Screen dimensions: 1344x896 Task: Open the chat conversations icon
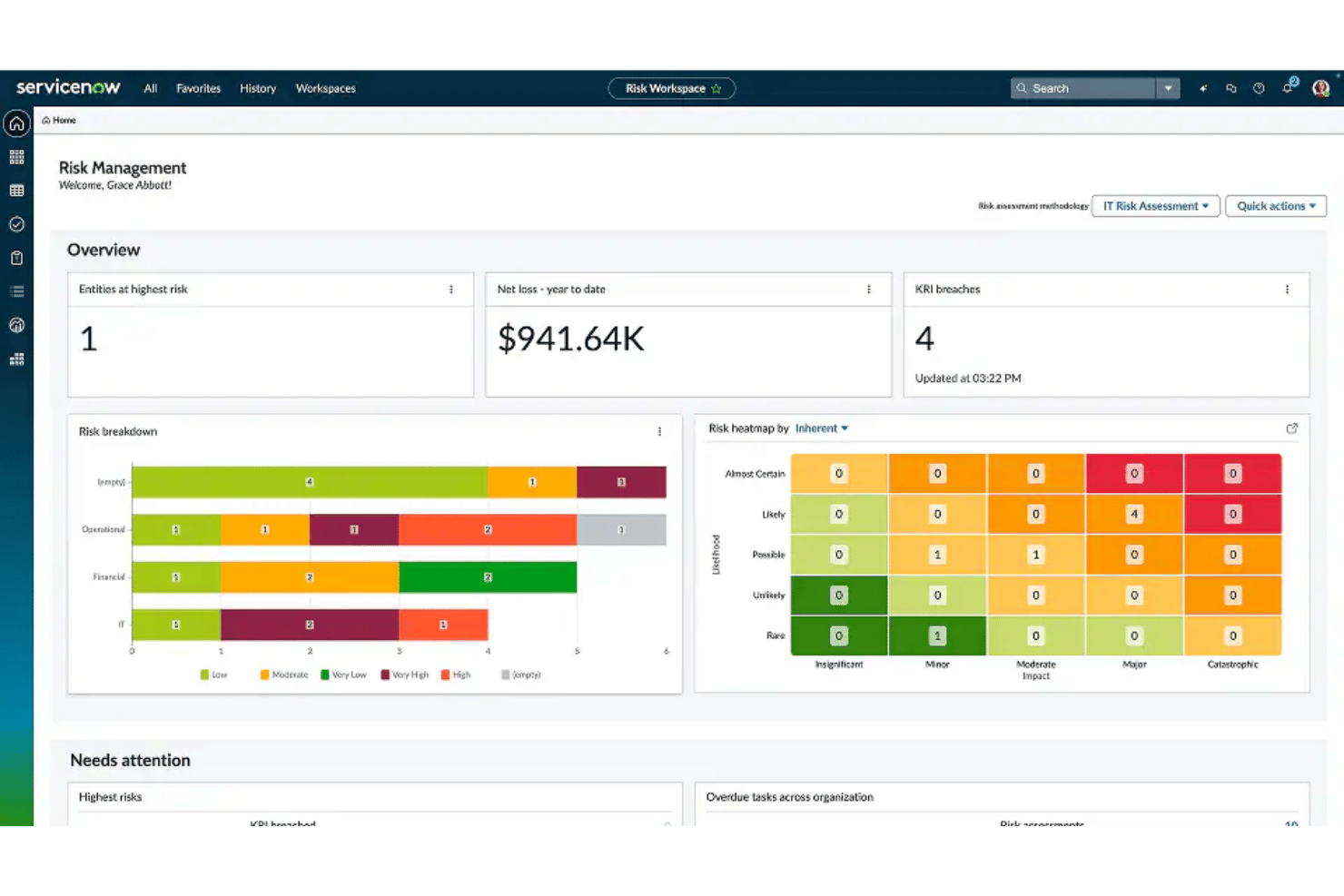1231,88
